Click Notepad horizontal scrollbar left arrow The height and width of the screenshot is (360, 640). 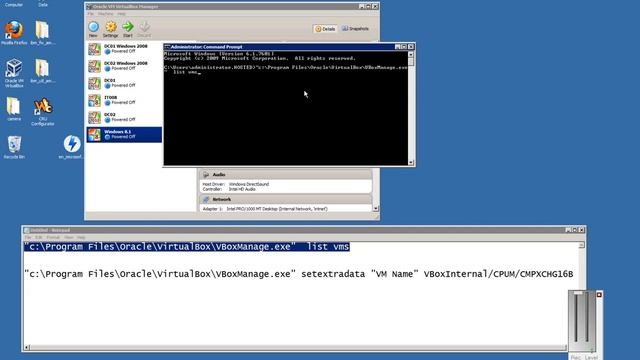click(x=27, y=348)
